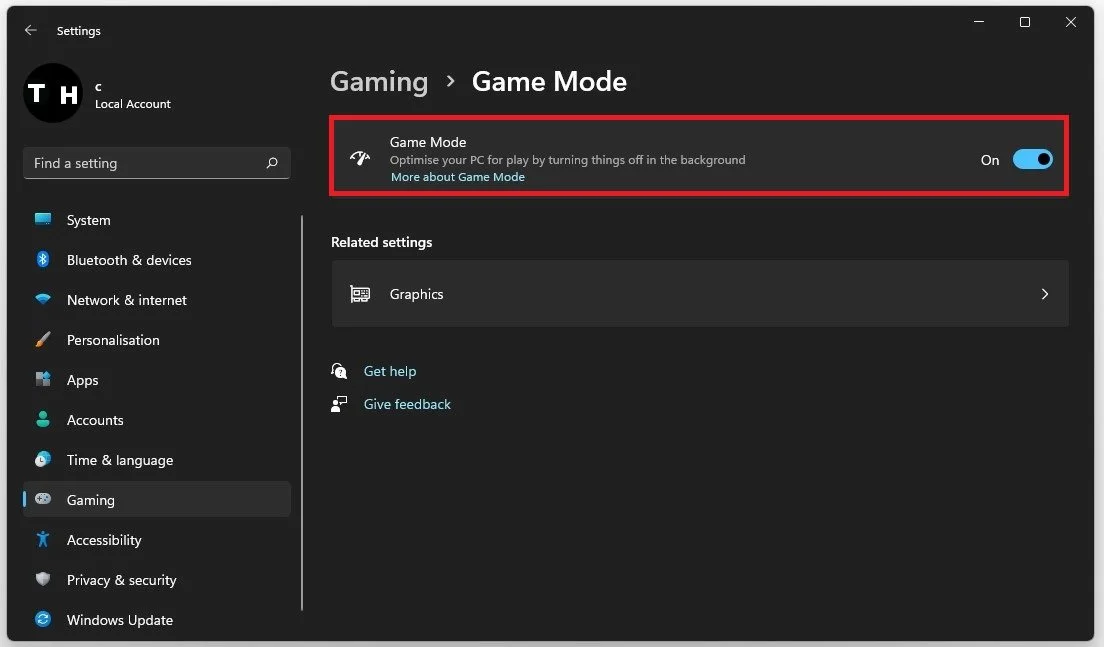Click the Apps icon in sidebar
Image resolution: width=1104 pixels, height=647 pixels.
43,379
